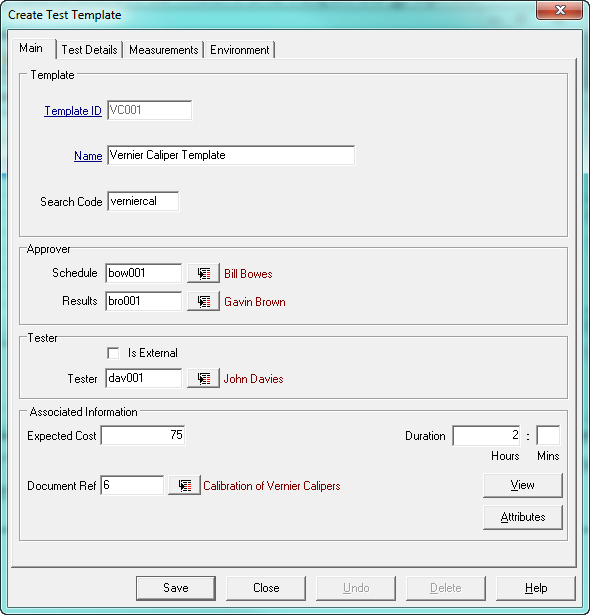Screen dimensions: 590x615
Task: Open lookup icon for Schedule approver
Action: 203,273
